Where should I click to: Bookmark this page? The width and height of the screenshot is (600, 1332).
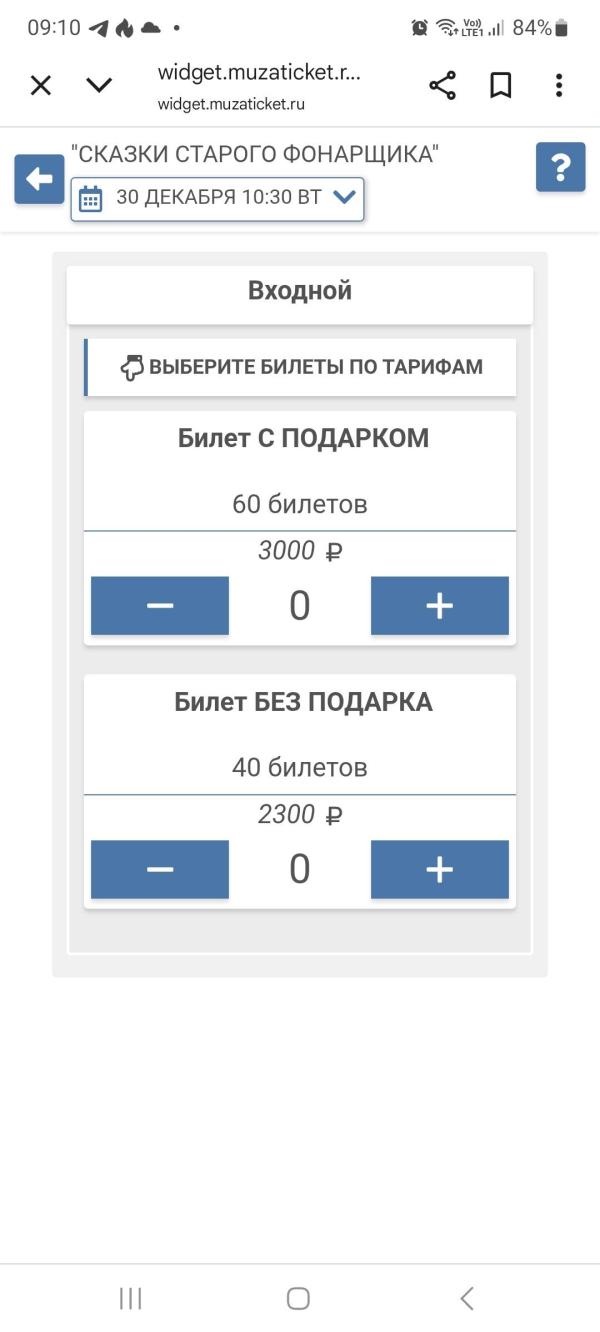click(x=501, y=86)
